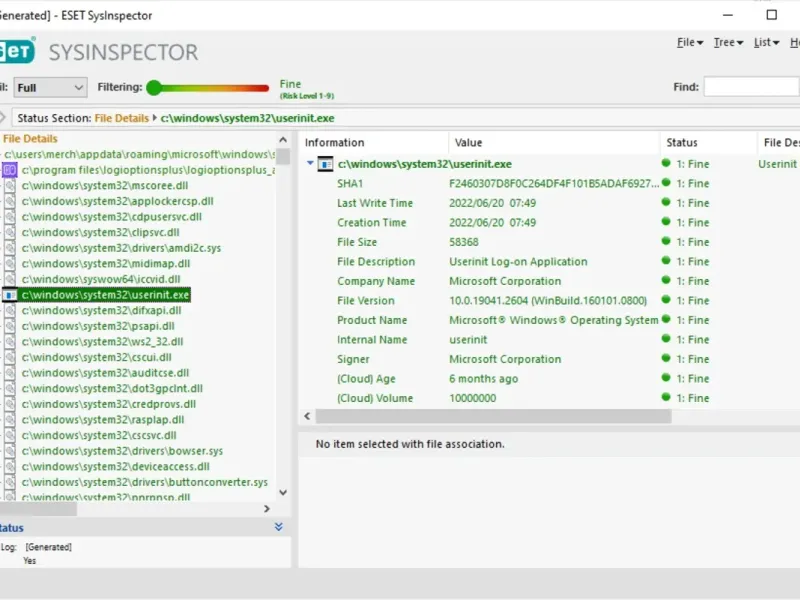Adjust the Filtering risk level slider handle

tap(154, 88)
